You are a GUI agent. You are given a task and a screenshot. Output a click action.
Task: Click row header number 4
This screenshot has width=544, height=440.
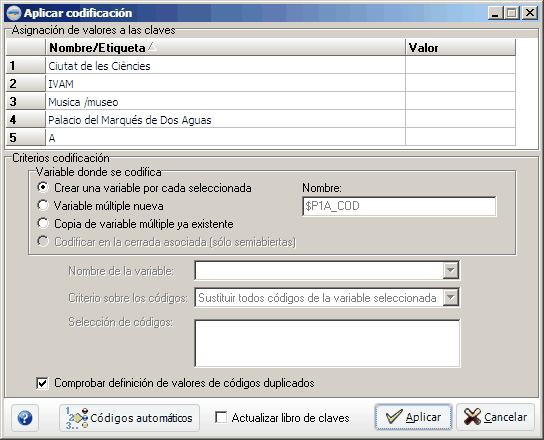pyautogui.click(x=26, y=120)
